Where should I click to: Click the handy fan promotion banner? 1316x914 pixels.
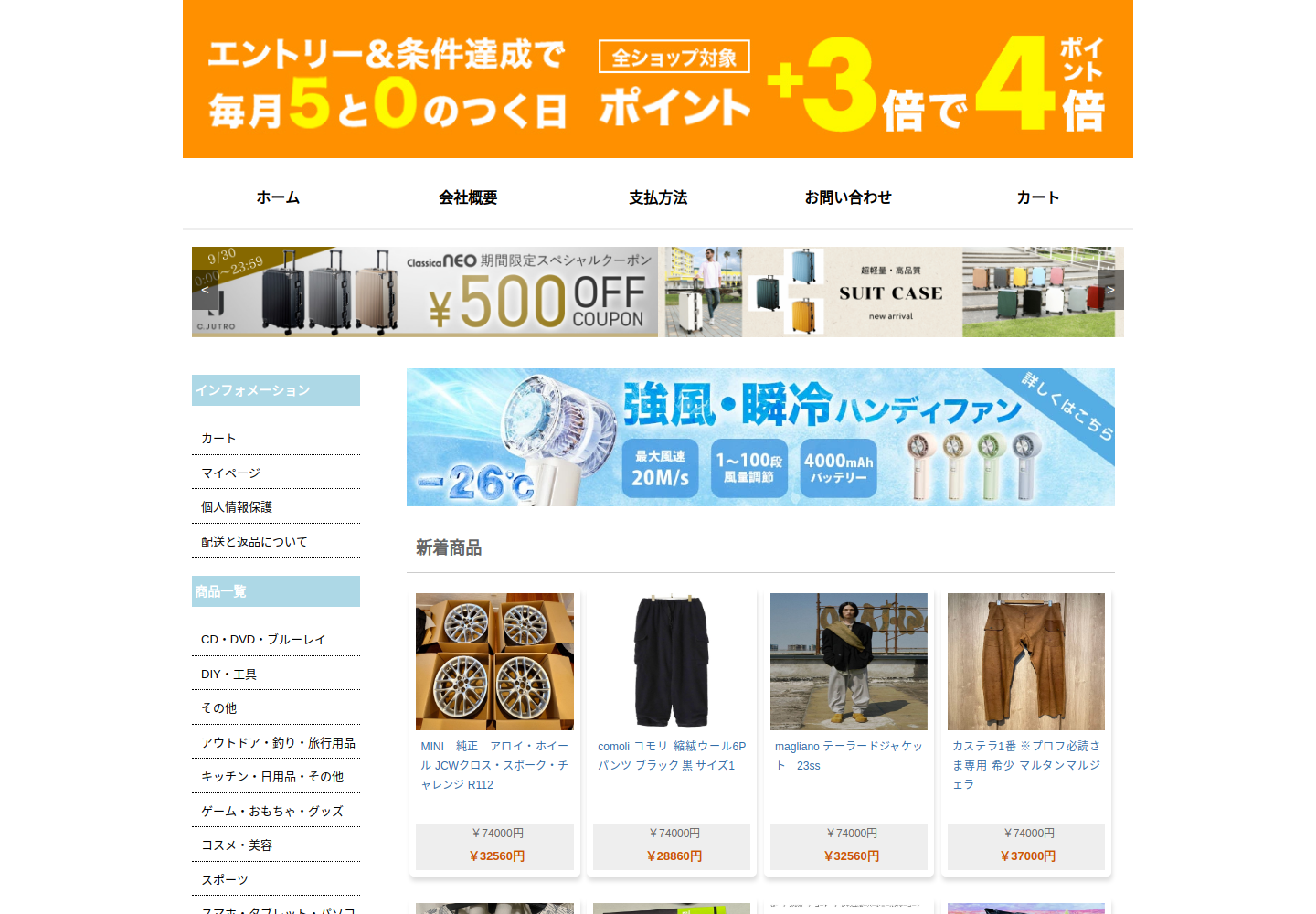pos(760,437)
